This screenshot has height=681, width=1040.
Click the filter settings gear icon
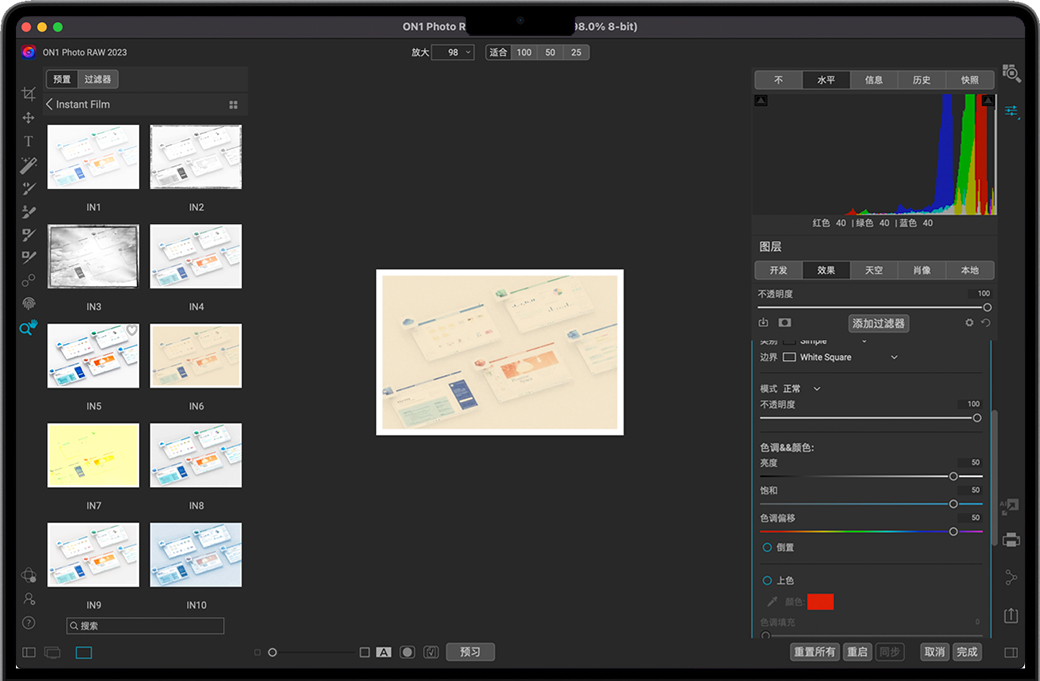[x=968, y=323]
